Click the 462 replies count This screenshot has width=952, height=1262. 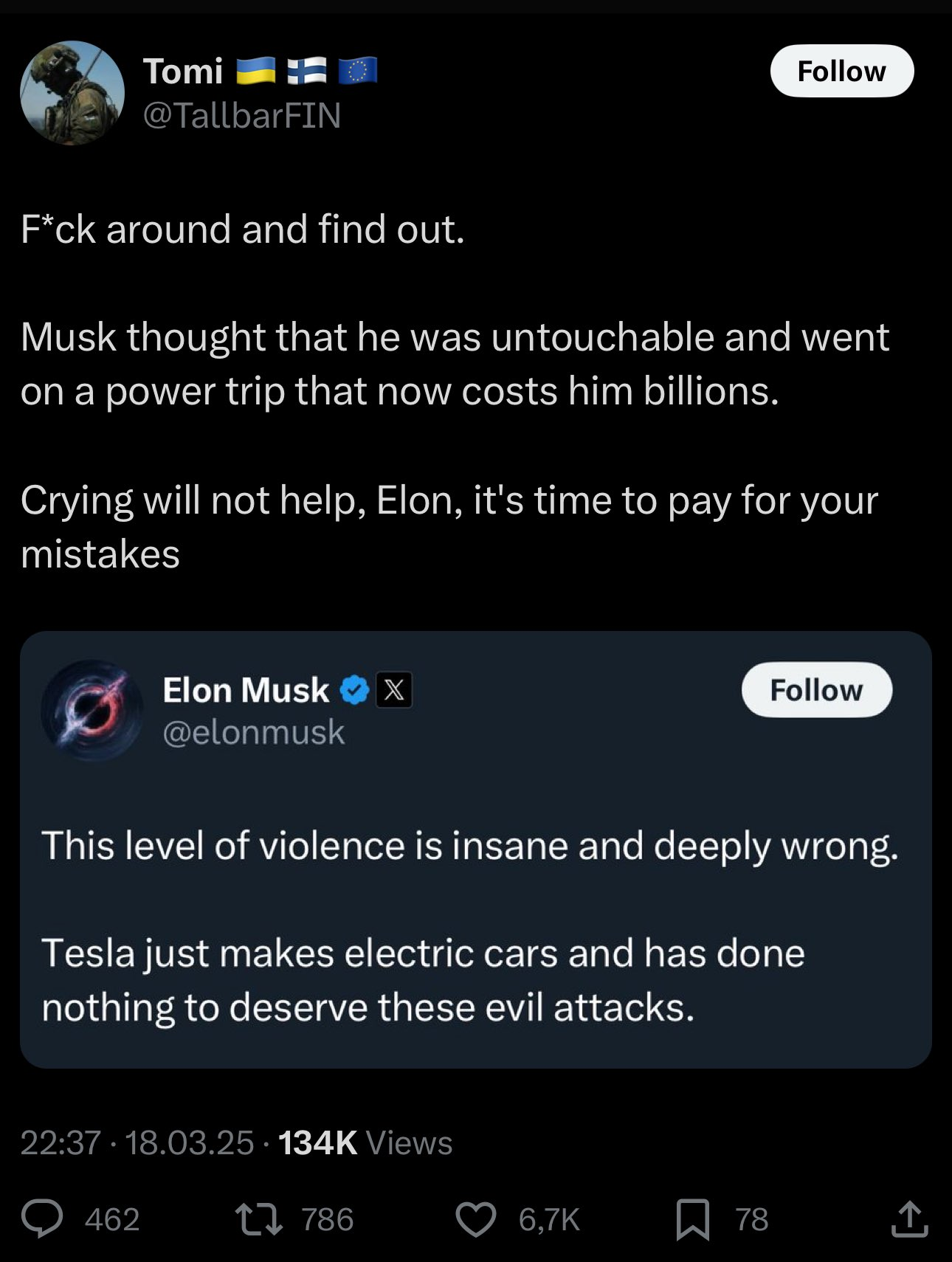[x=112, y=1219]
